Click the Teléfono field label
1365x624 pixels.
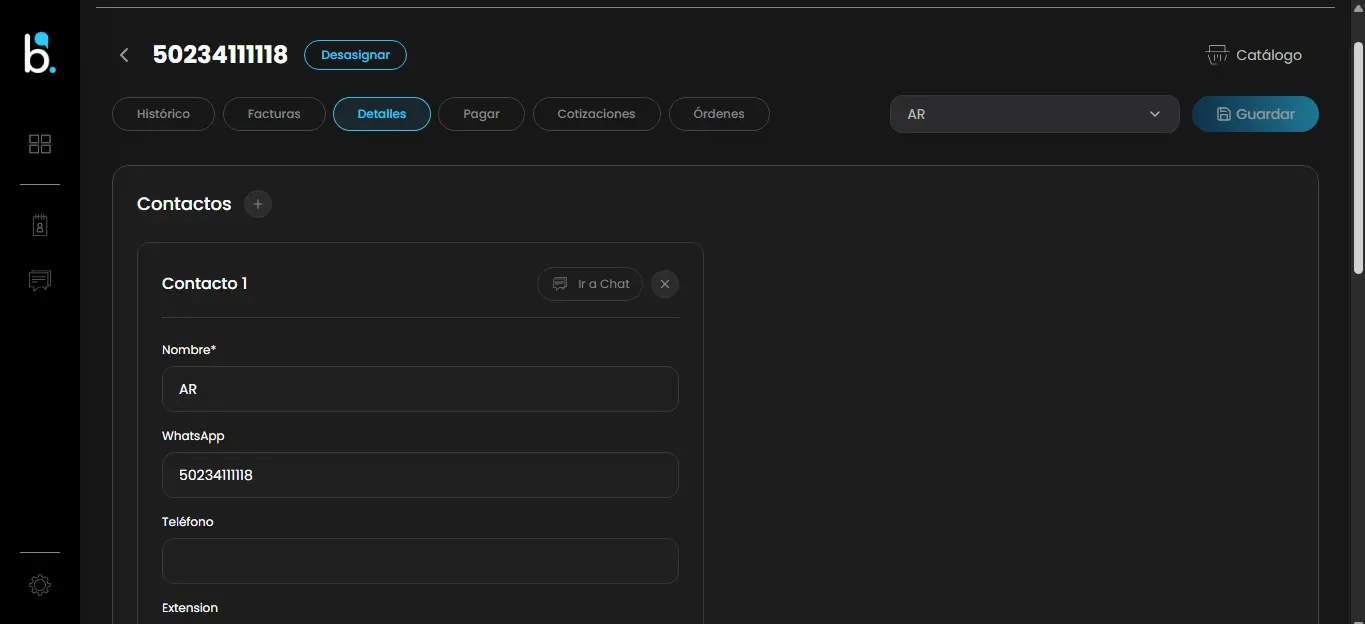[188, 522]
